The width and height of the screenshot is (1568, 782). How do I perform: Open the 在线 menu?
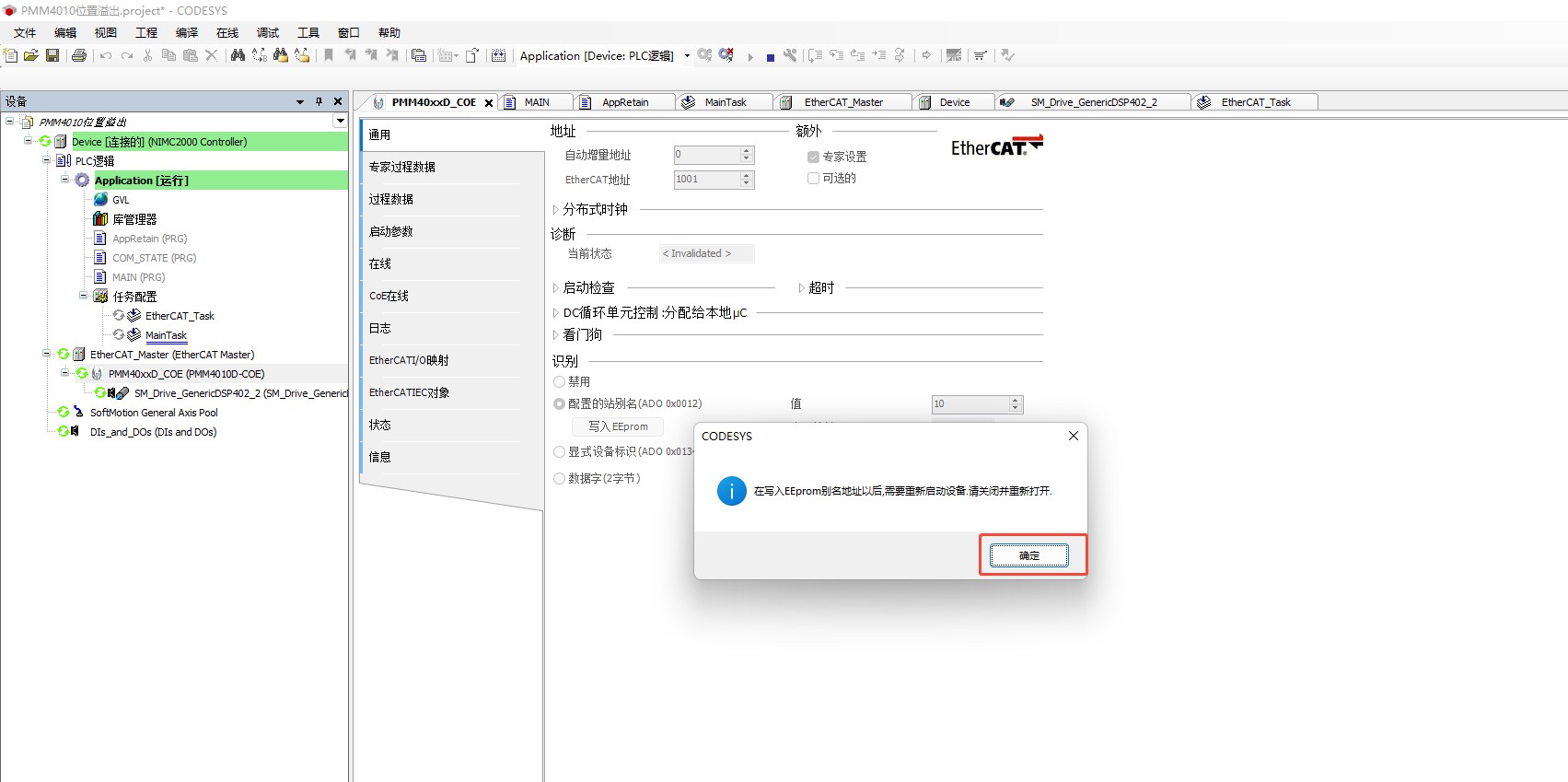(x=227, y=32)
